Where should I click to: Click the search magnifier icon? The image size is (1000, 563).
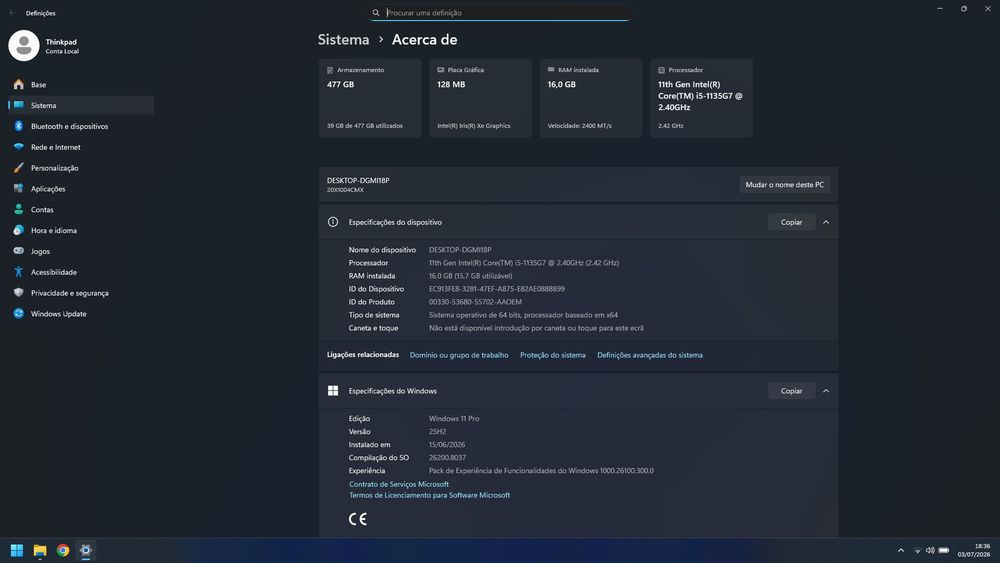point(376,13)
